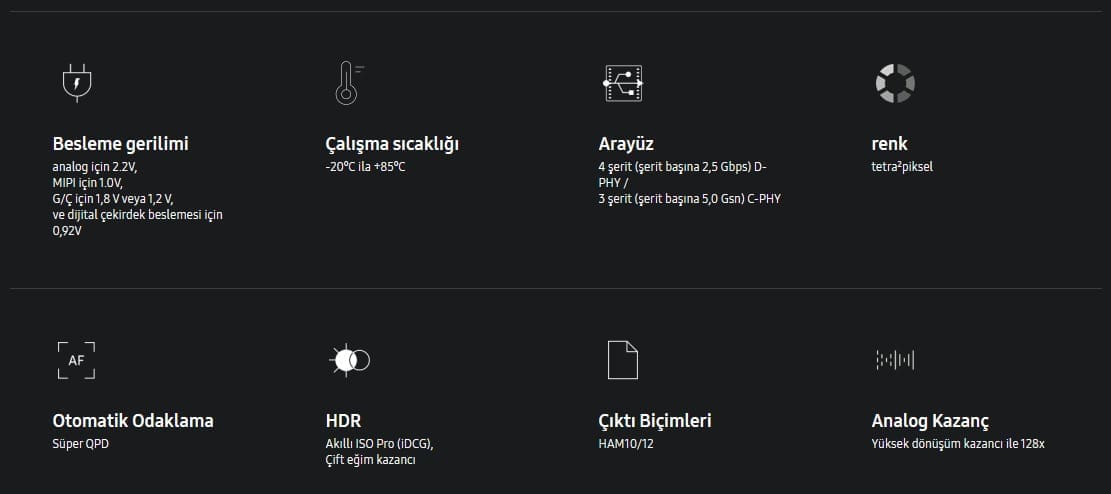Click the AF autofocus icon
The image size is (1111, 494).
77,360
